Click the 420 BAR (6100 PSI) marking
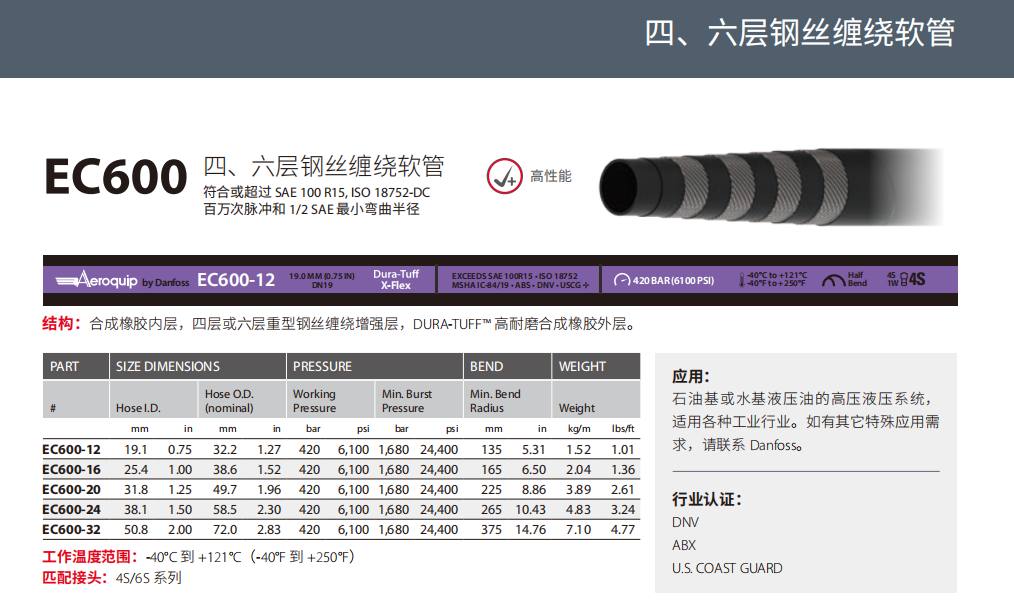Image resolution: width=1014 pixels, height=608 pixels. coord(673,280)
